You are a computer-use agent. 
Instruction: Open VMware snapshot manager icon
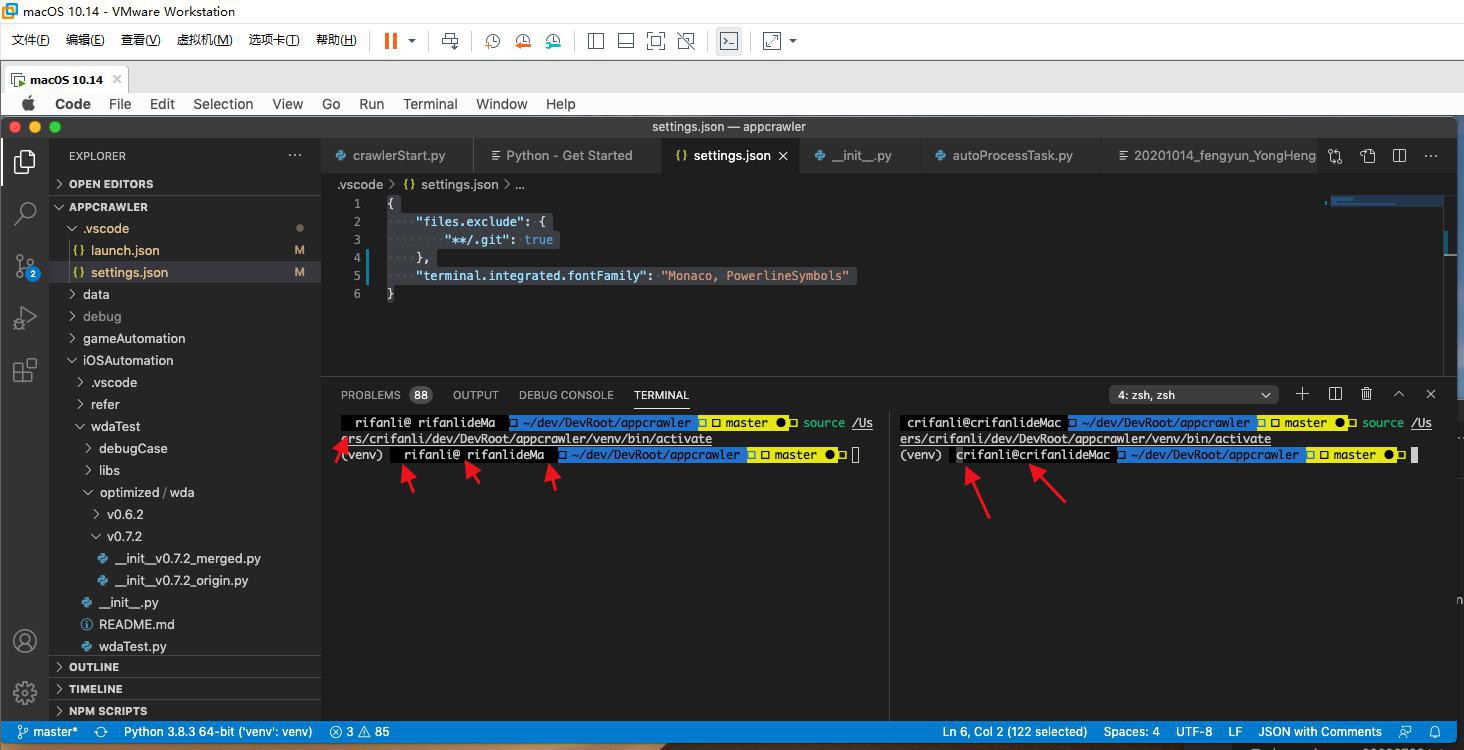point(553,41)
